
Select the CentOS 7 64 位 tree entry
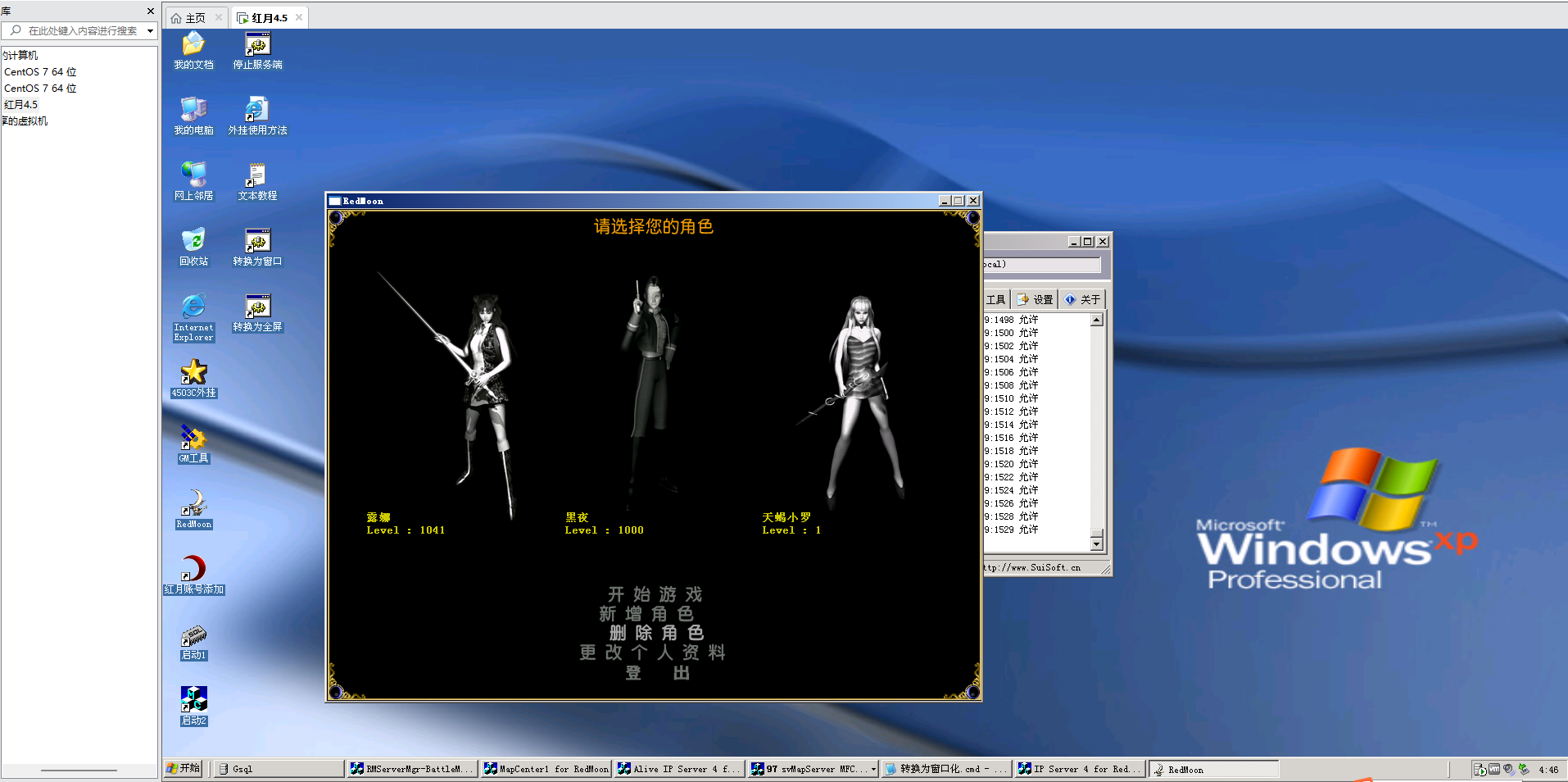pyautogui.click(x=40, y=72)
